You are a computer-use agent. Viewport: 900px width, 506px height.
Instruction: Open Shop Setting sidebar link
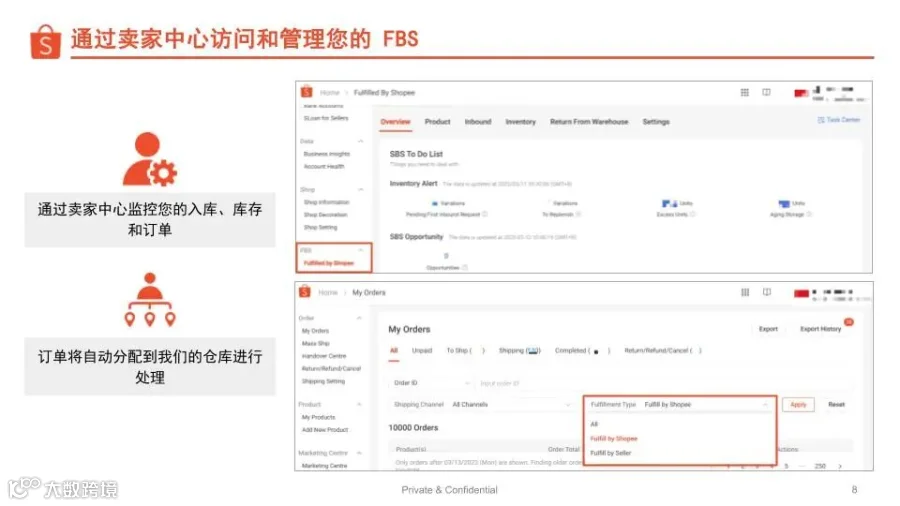pos(320,227)
